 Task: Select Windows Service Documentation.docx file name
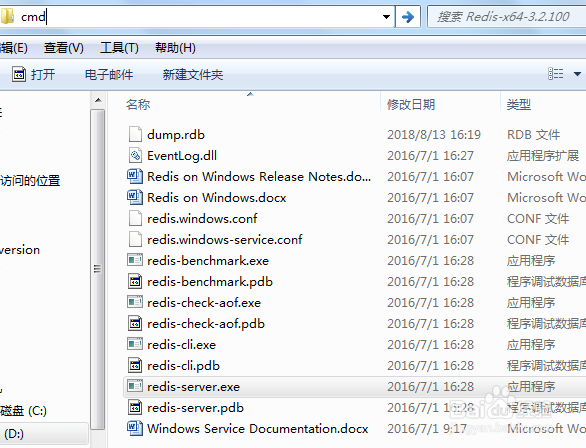point(257,428)
